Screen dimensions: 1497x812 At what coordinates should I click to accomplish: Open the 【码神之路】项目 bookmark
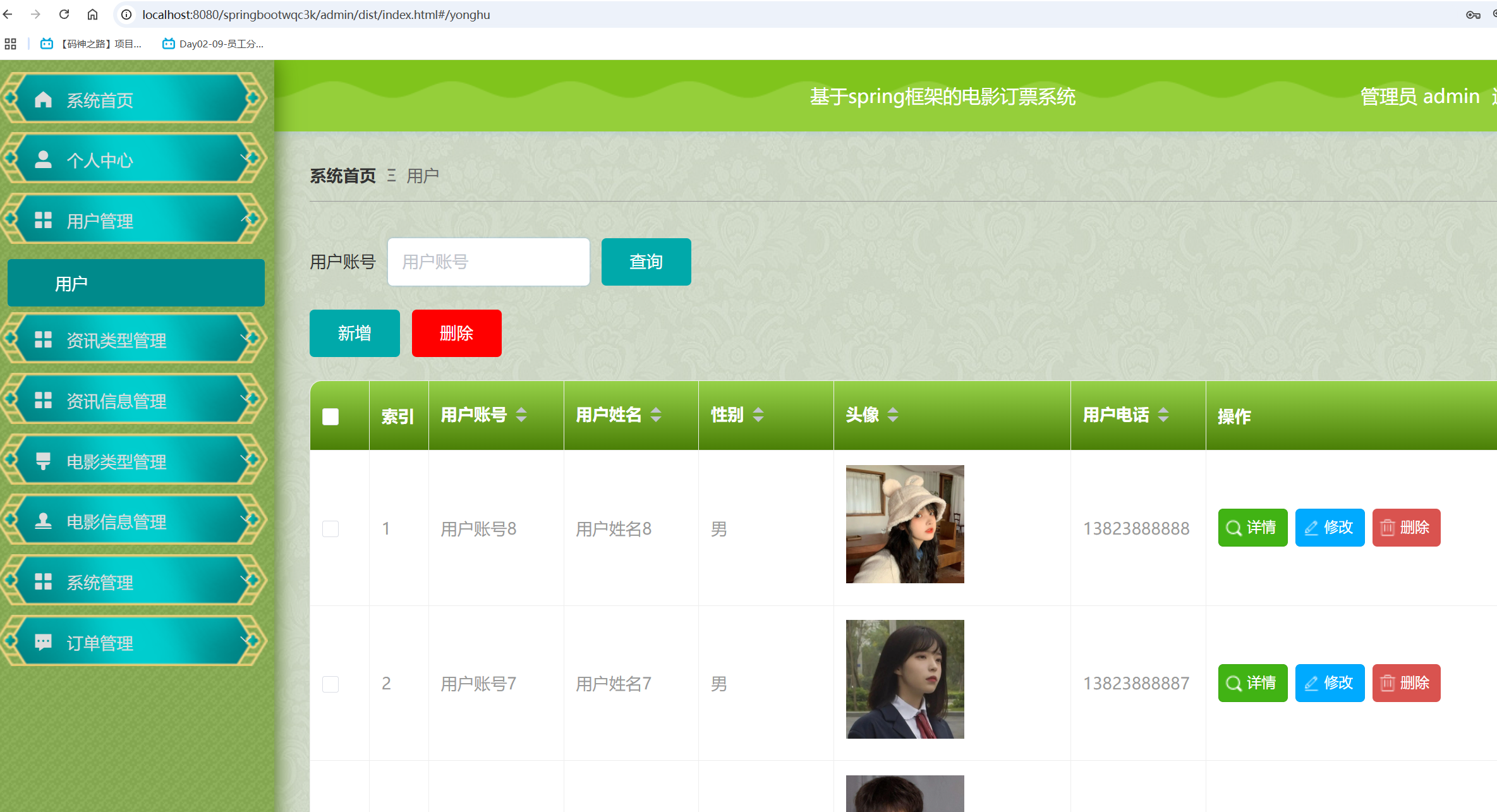coord(91,44)
